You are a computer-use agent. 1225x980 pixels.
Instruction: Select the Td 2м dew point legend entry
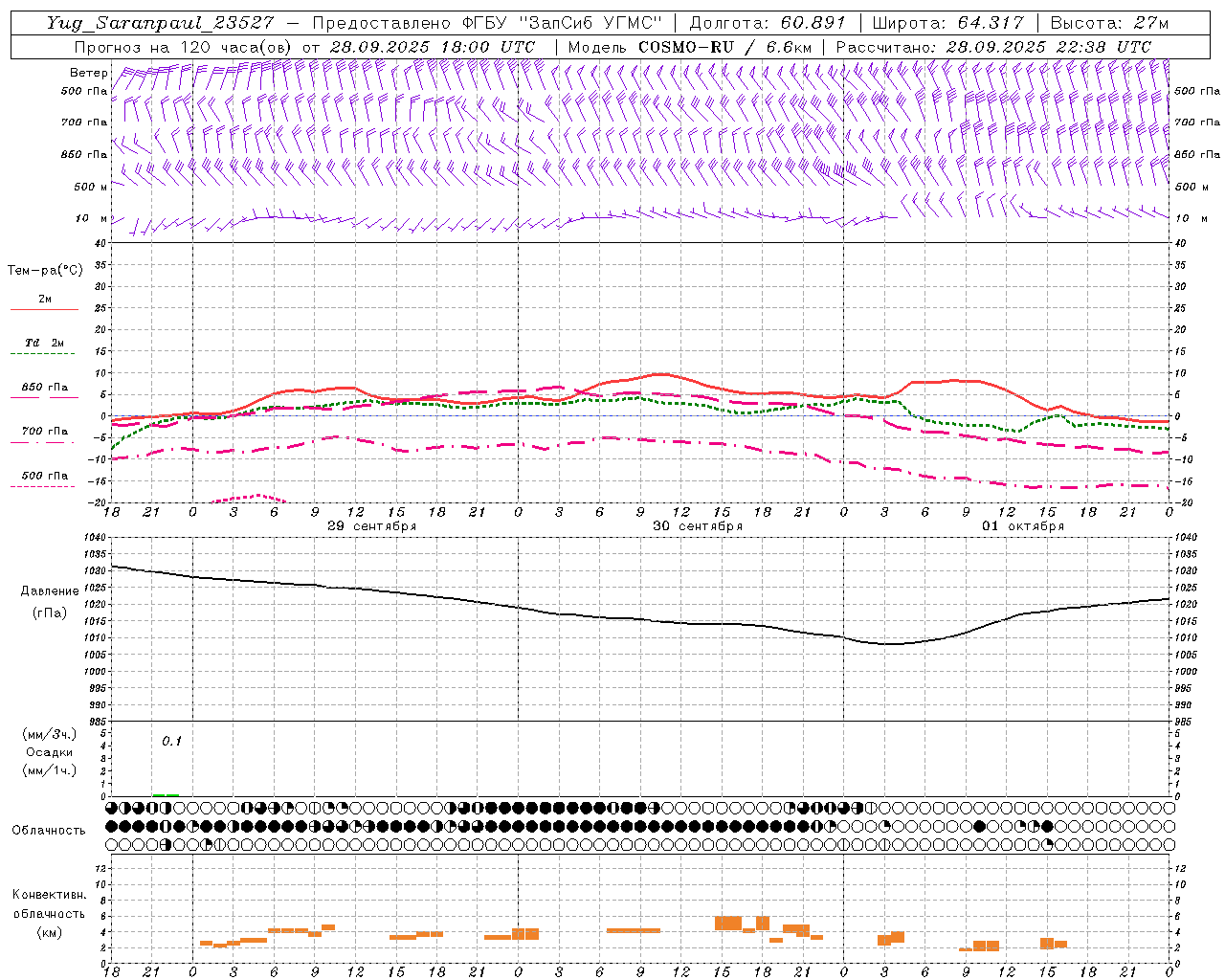[44, 343]
